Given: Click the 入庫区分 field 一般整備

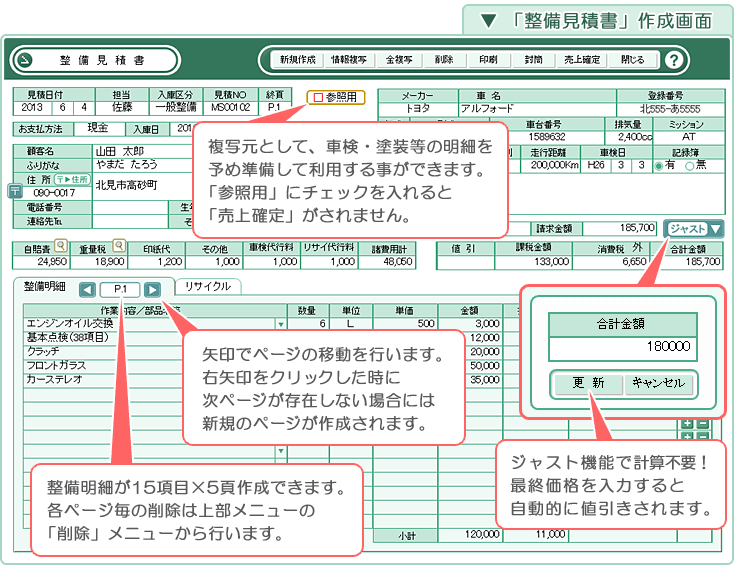Looking at the screenshot, I should (x=176, y=107).
